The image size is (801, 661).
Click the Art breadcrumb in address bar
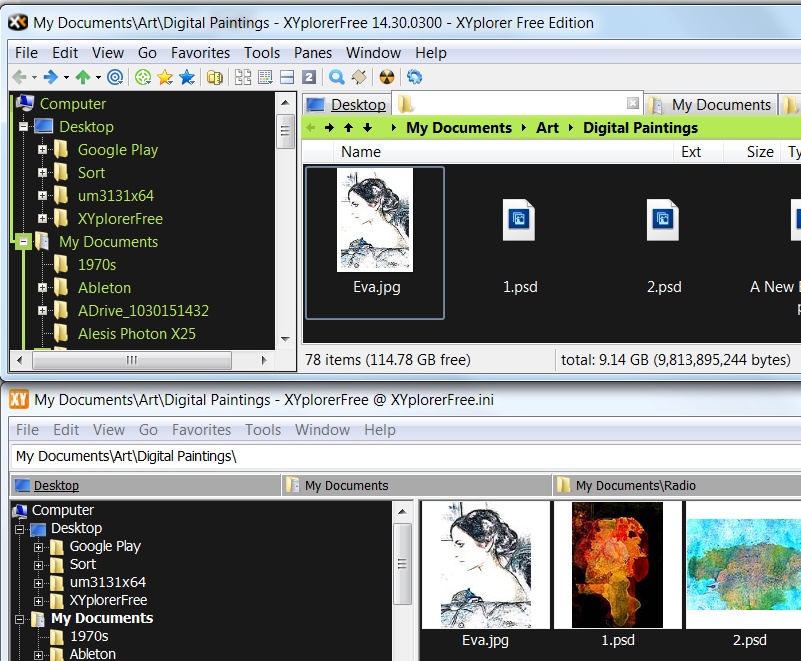coord(547,127)
